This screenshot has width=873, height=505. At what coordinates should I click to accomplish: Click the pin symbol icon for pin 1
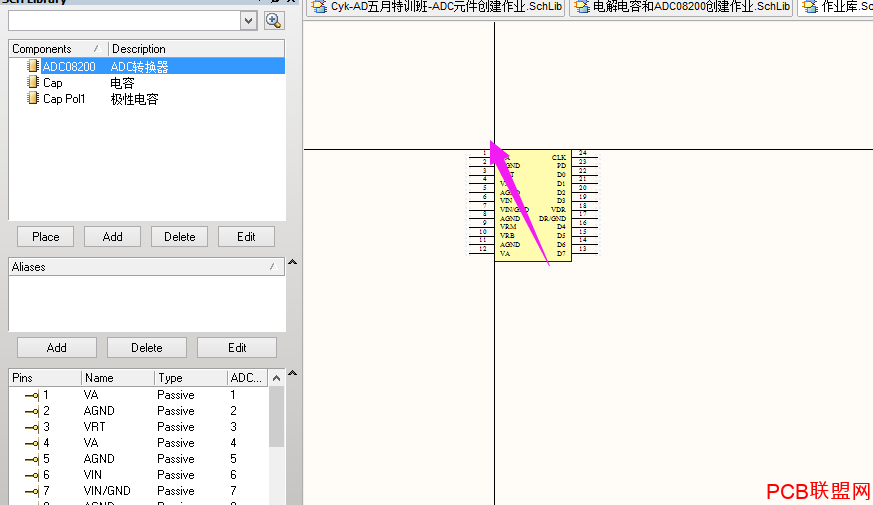(x=32, y=395)
